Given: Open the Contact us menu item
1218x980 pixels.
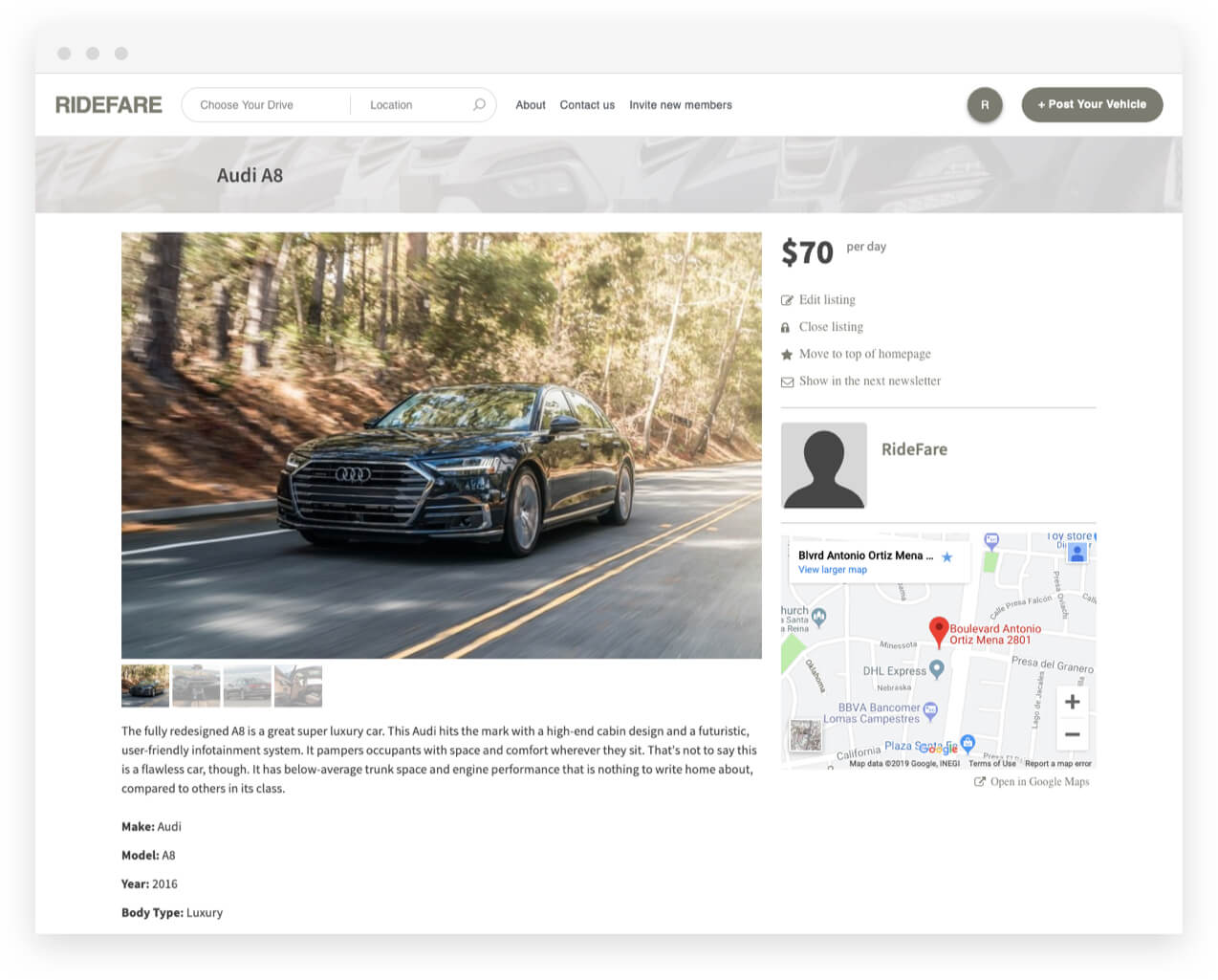Looking at the screenshot, I should pos(587,104).
